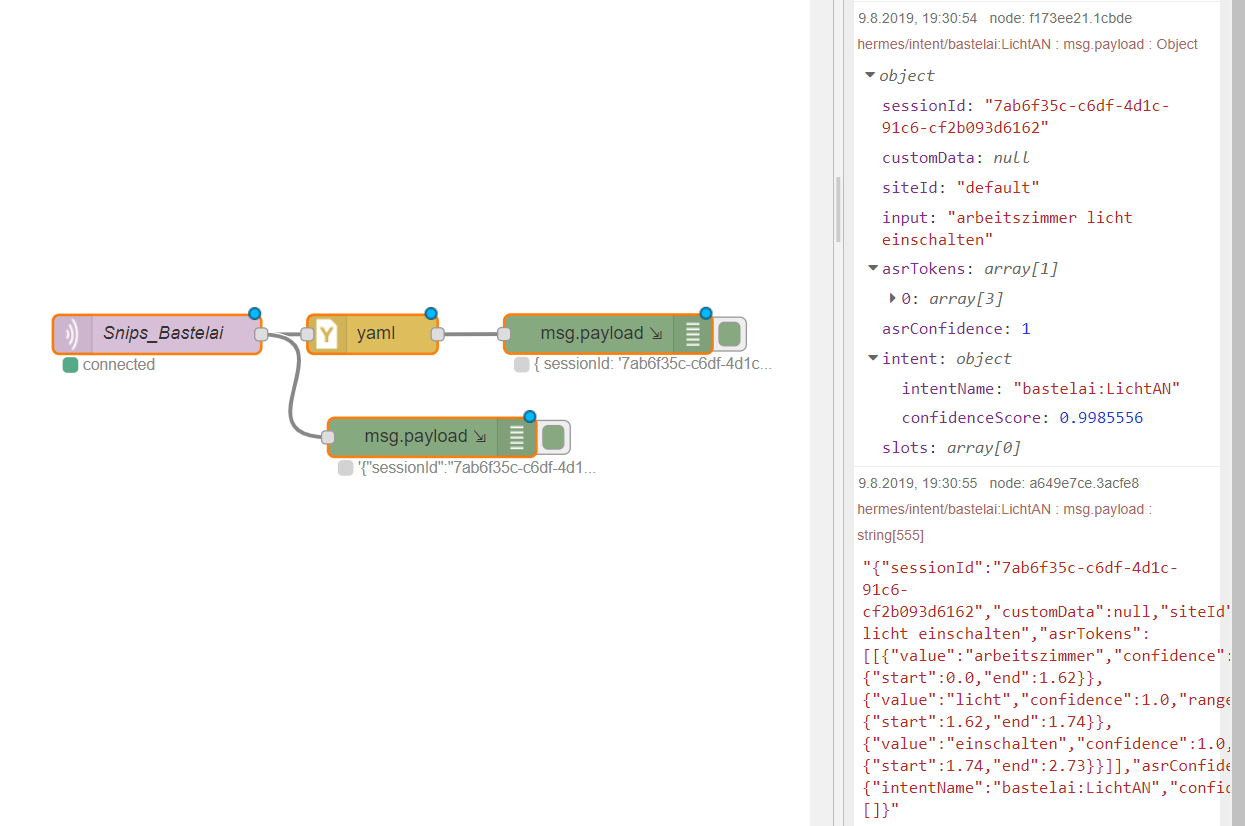Screen dimensions: 1245x826
Task: Click the MQTT icon on Snips_Bastelai node
Action: 72,334
